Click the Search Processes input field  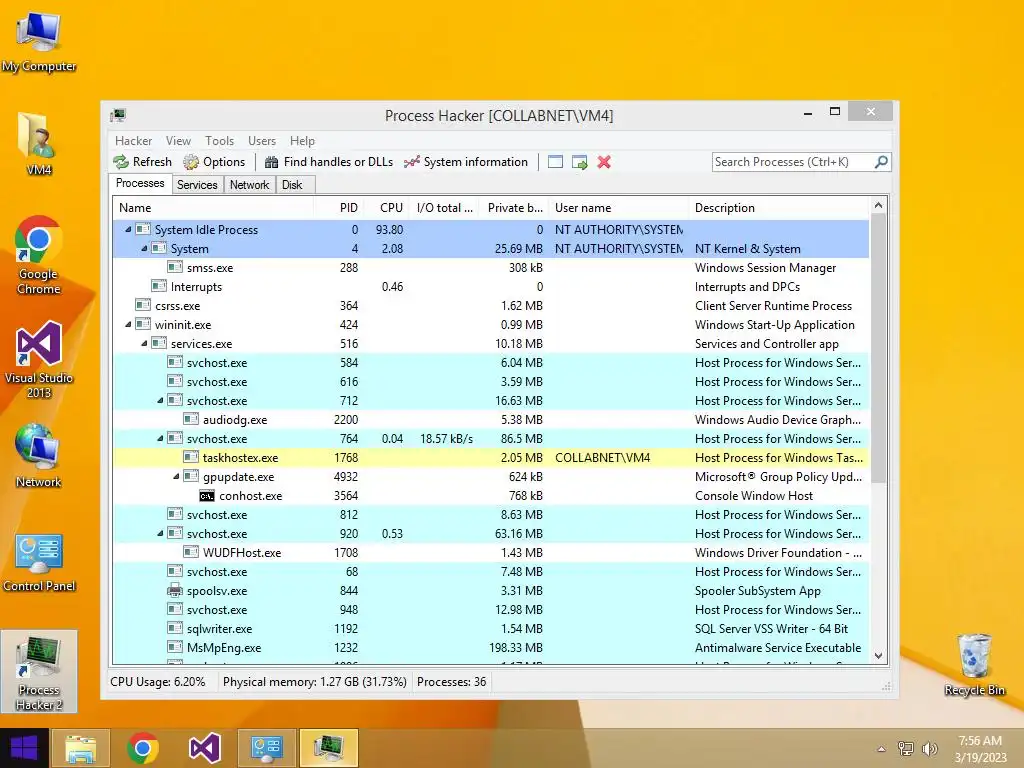[793, 162]
